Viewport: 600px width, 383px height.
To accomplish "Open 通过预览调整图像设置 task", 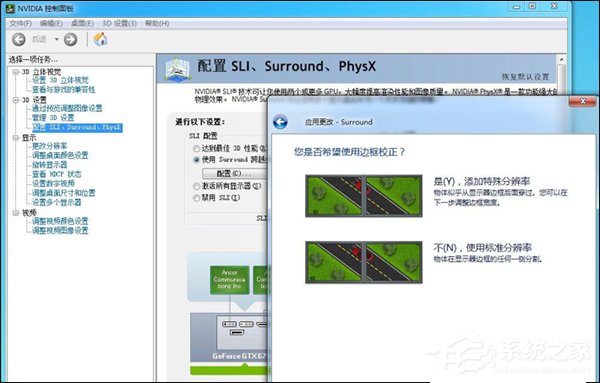I will [67, 108].
